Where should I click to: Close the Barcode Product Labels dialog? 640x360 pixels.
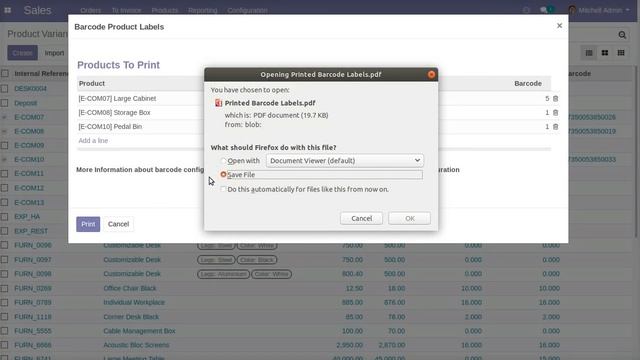point(559,26)
